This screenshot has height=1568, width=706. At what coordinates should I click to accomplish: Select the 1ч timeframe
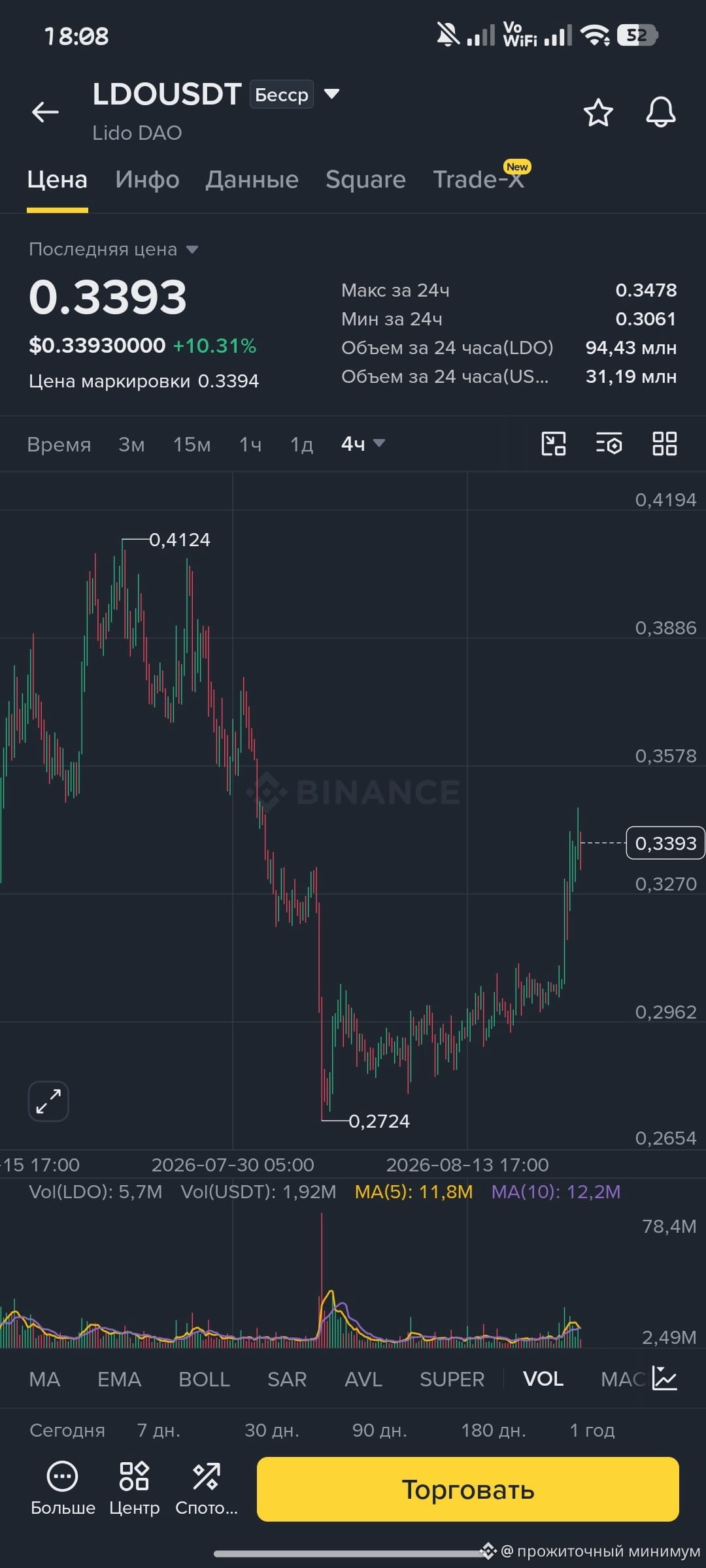(250, 444)
